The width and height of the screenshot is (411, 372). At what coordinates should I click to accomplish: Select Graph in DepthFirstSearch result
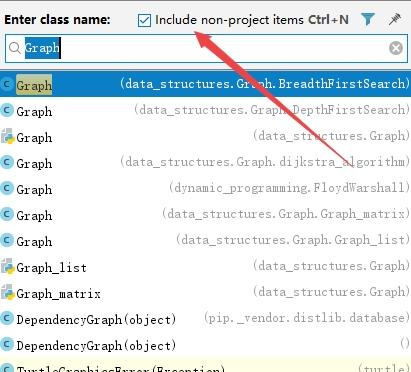[x=205, y=110]
